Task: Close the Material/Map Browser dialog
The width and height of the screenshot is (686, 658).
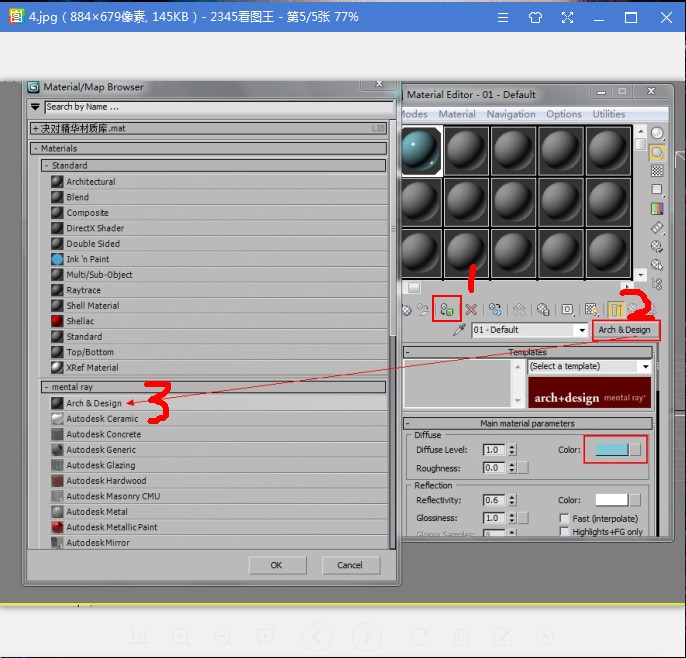Action: [379, 84]
